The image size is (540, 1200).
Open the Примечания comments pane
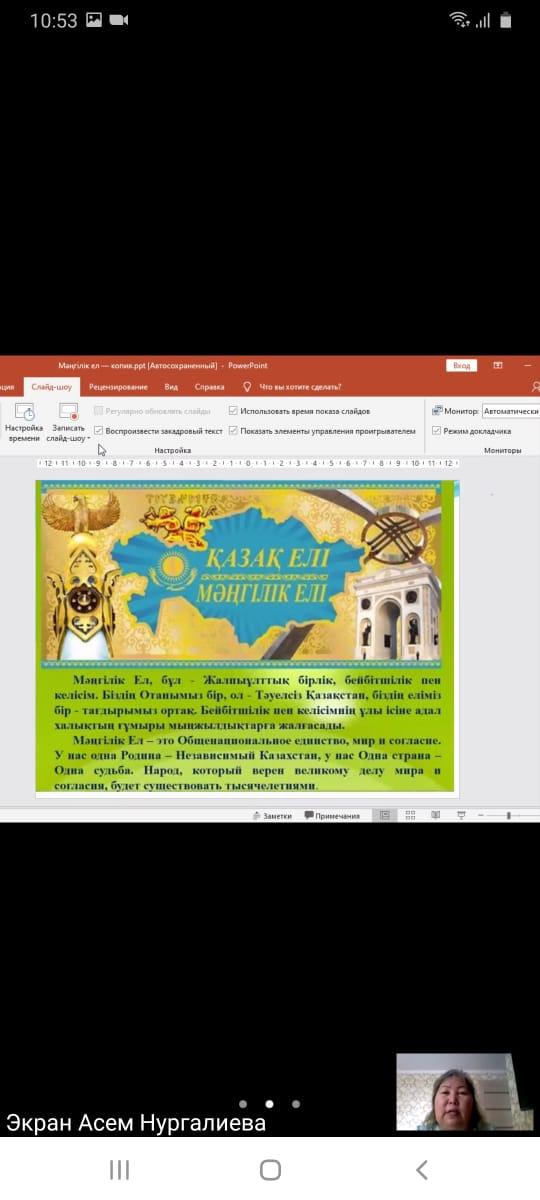pyautogui.click(x=332, y=816)
